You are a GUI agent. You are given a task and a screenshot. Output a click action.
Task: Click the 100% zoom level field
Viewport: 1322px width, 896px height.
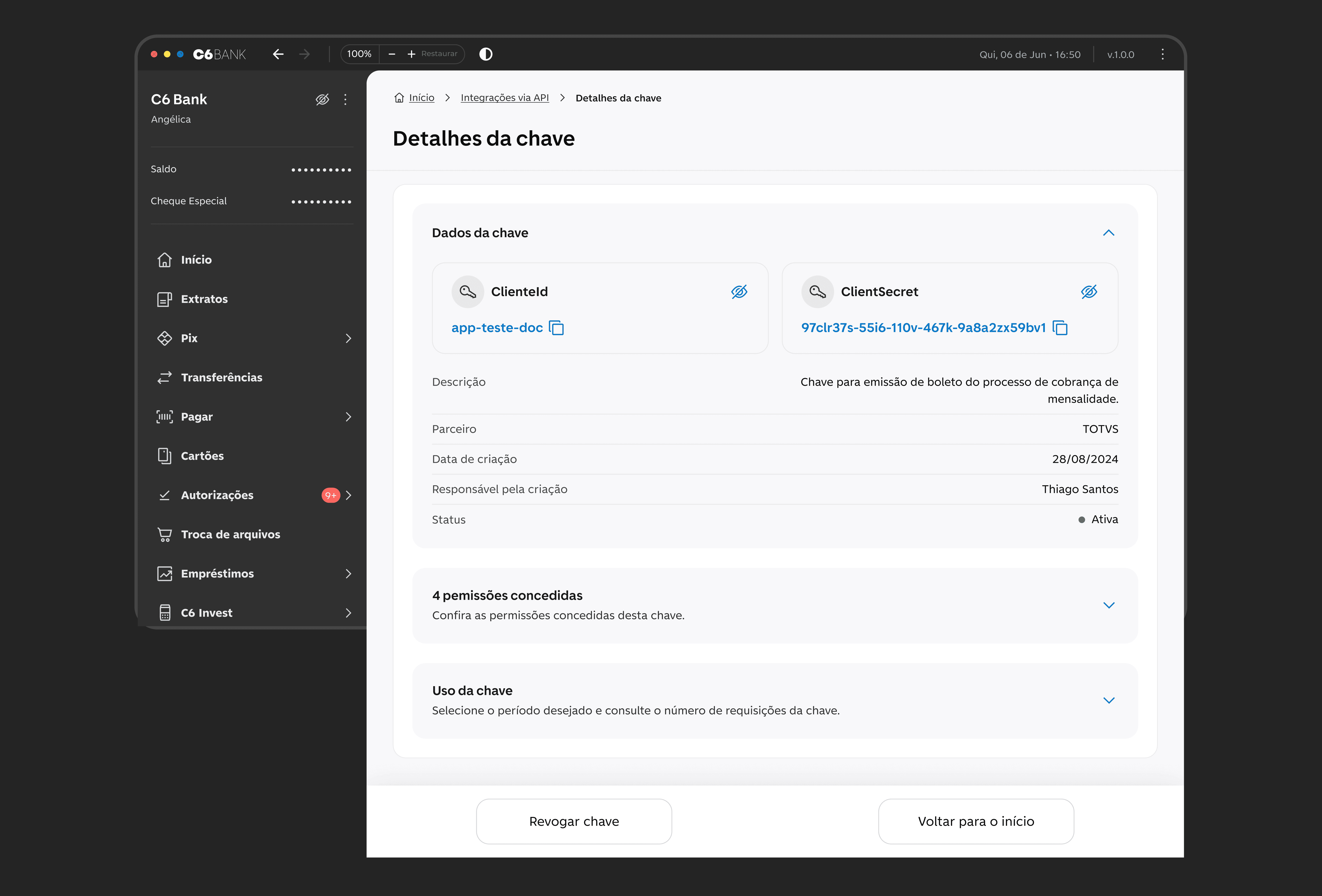pos(360,54)
